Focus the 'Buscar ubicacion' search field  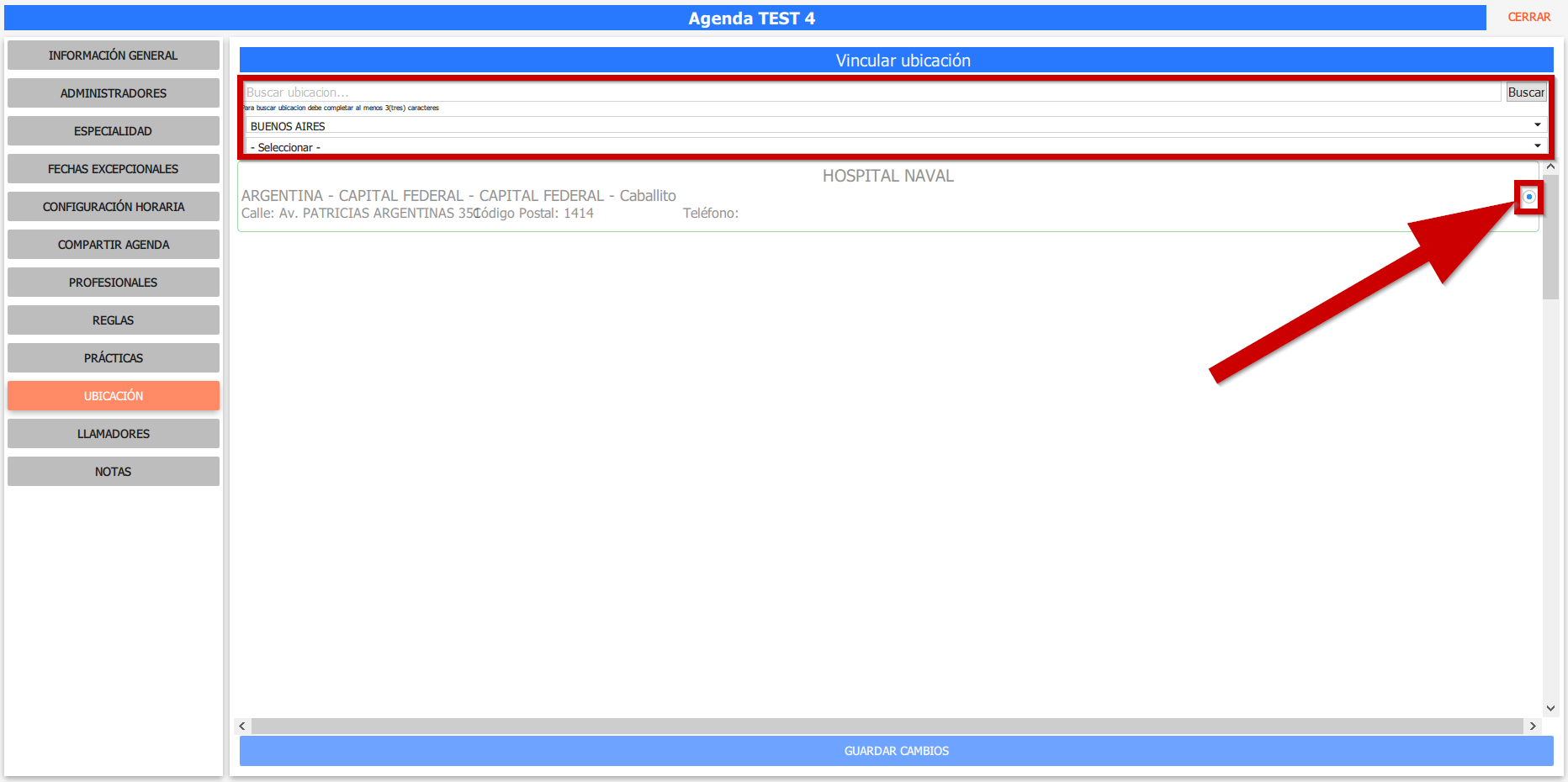(871, 92)
